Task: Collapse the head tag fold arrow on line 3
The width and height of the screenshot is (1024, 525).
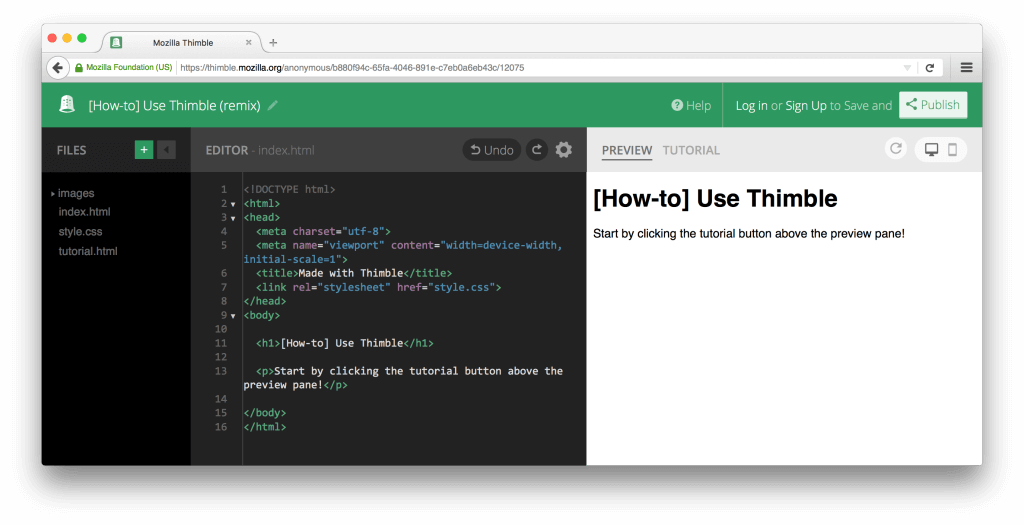Action: tap(233, 218)
